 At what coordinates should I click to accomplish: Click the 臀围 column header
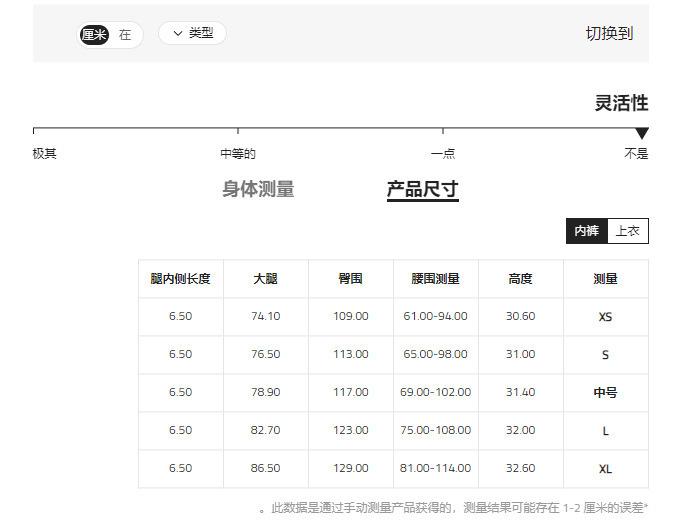(350, 279)
